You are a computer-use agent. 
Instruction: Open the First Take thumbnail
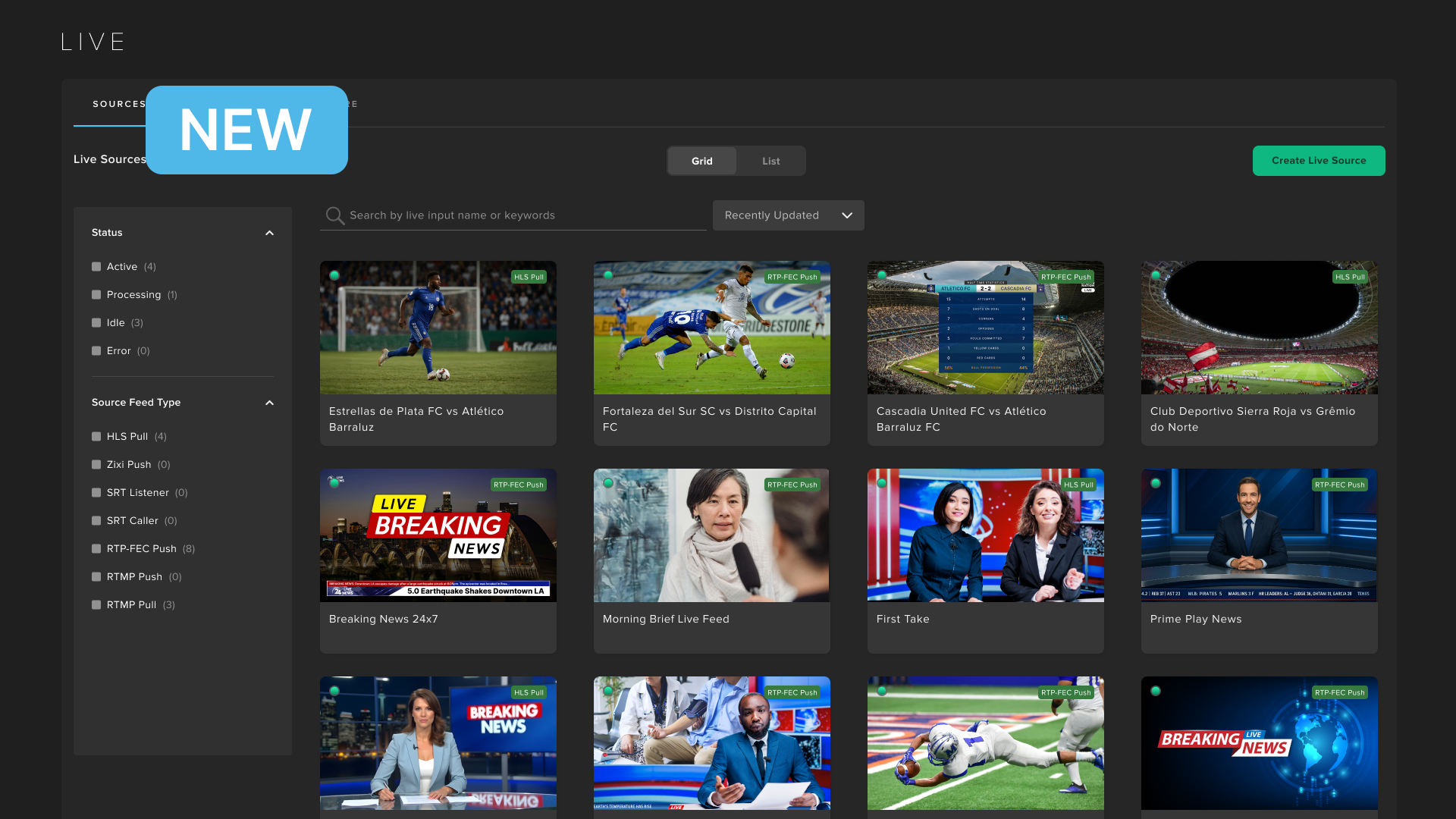986,535
